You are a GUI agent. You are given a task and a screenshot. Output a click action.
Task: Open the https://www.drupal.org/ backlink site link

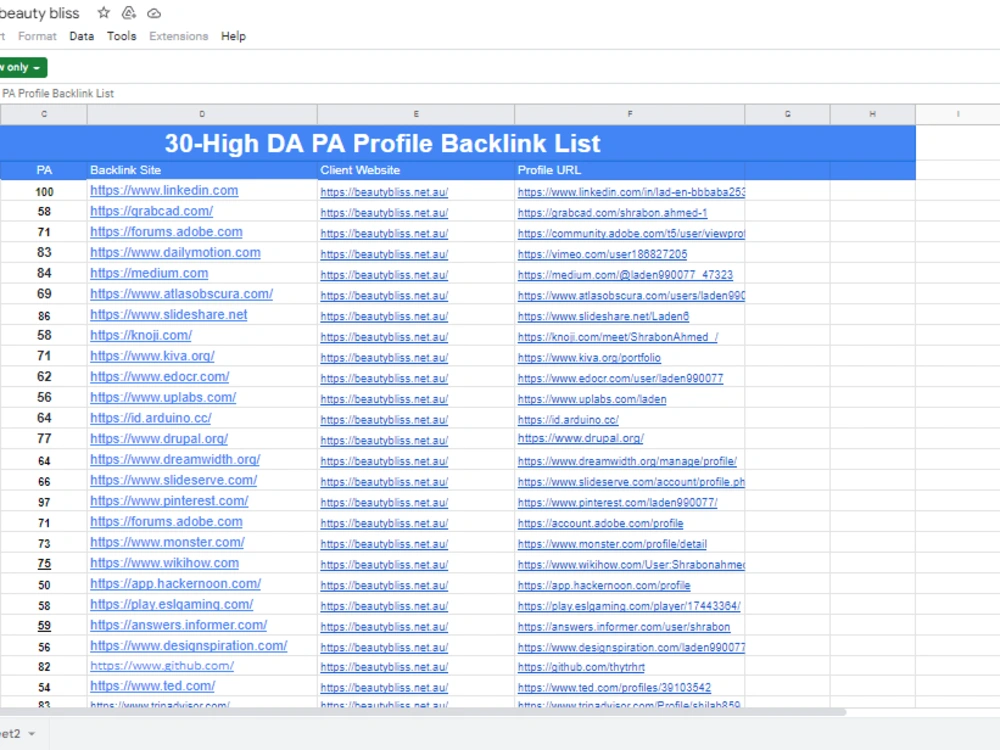click(159, 439)
